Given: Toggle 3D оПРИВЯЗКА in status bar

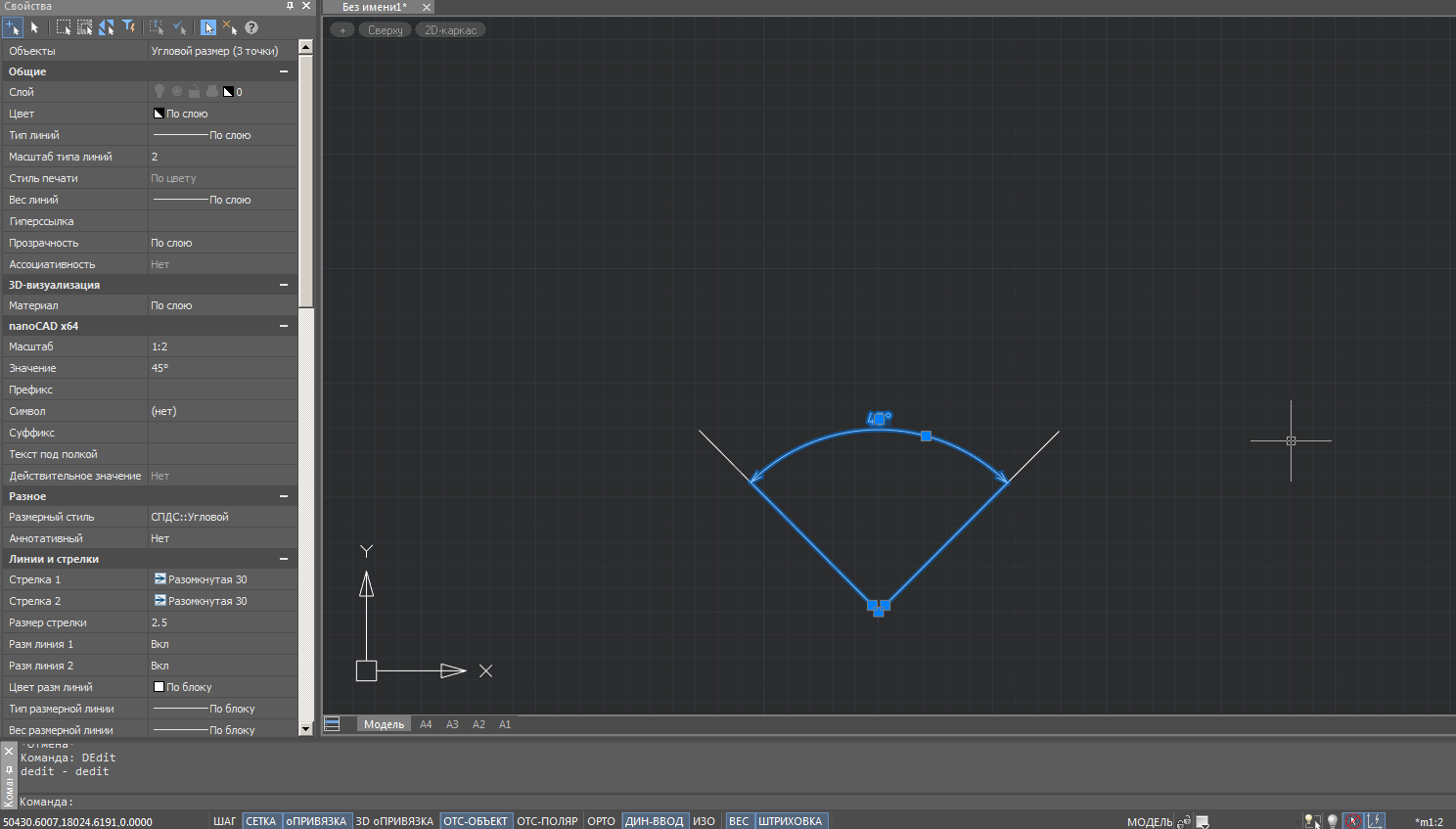Looking at the screenshot, I should pyautogui.click(x=394, y=821).
